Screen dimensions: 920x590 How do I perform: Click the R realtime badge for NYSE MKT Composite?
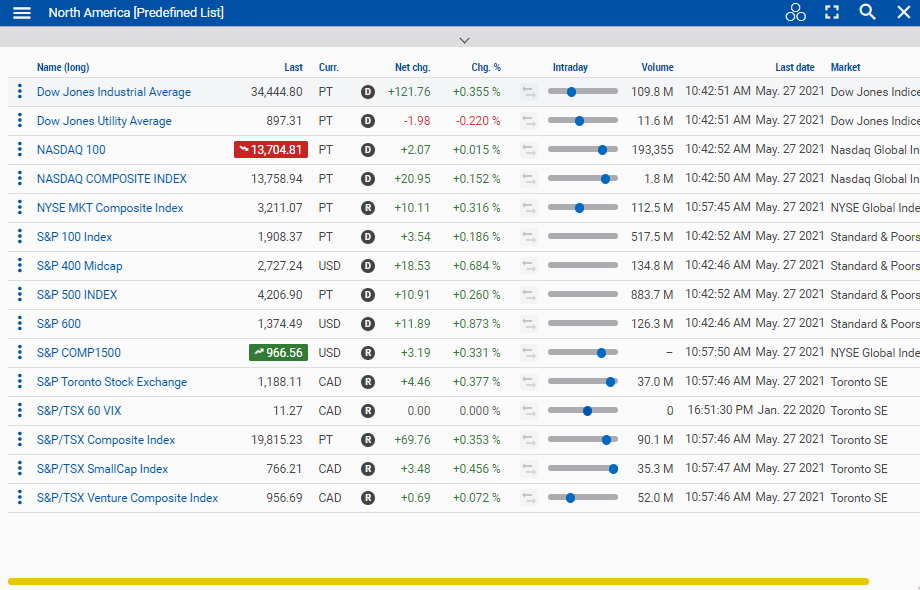click(368, 208)
